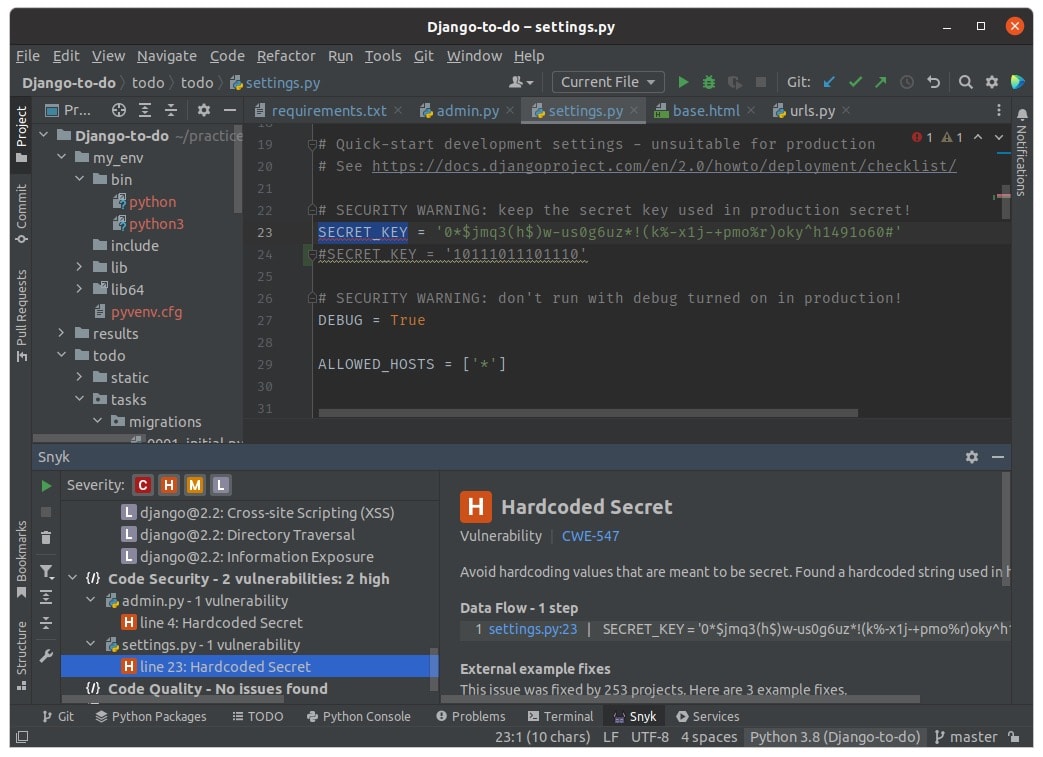The image size is (1043, 757).
Task: Open the Navigate menu
Action: pos(167,56)
